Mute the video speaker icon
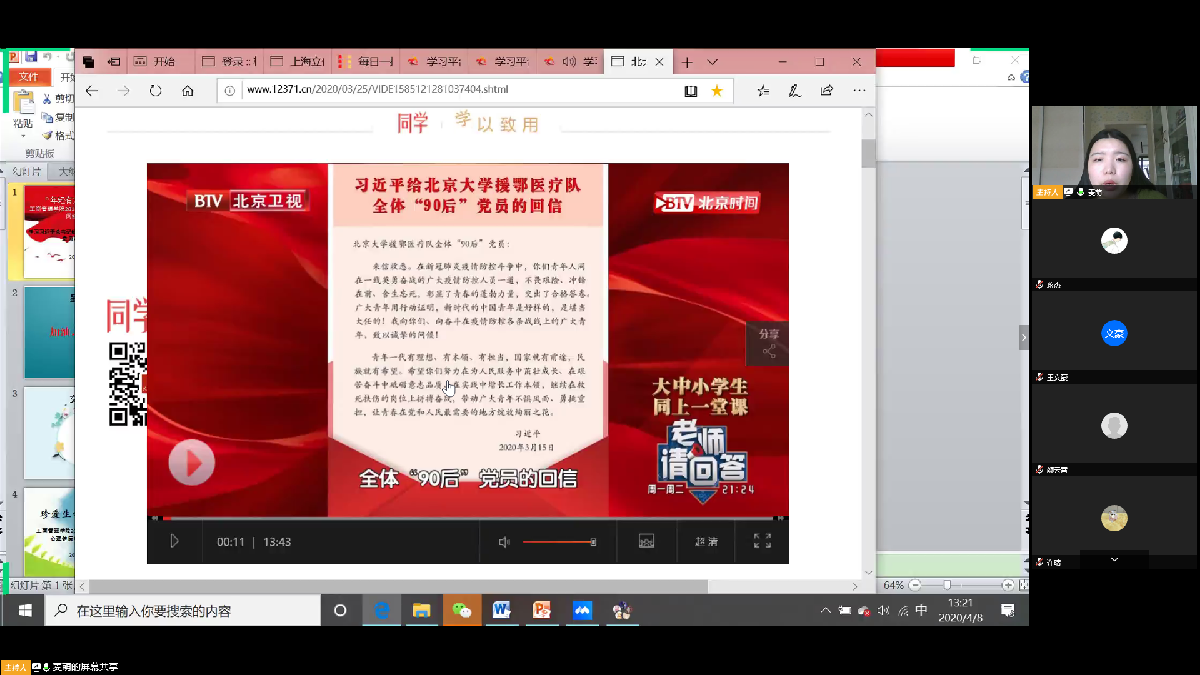 (x=504, y=542)
